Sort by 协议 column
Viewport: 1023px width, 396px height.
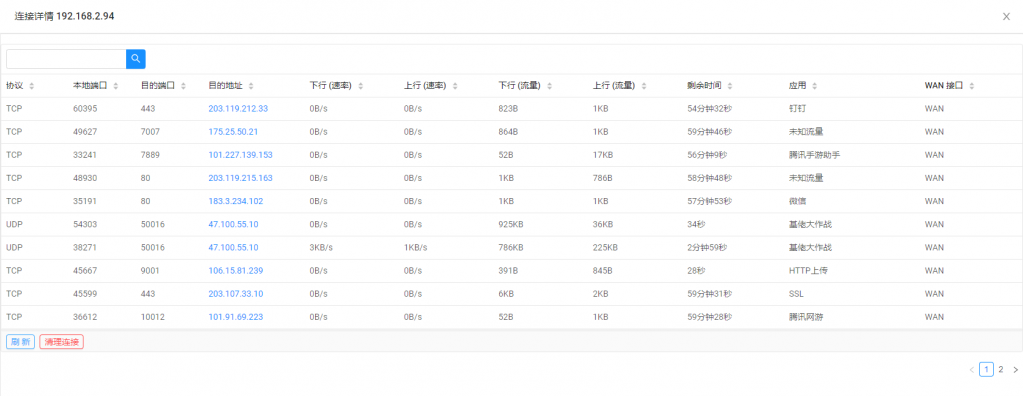32,86
